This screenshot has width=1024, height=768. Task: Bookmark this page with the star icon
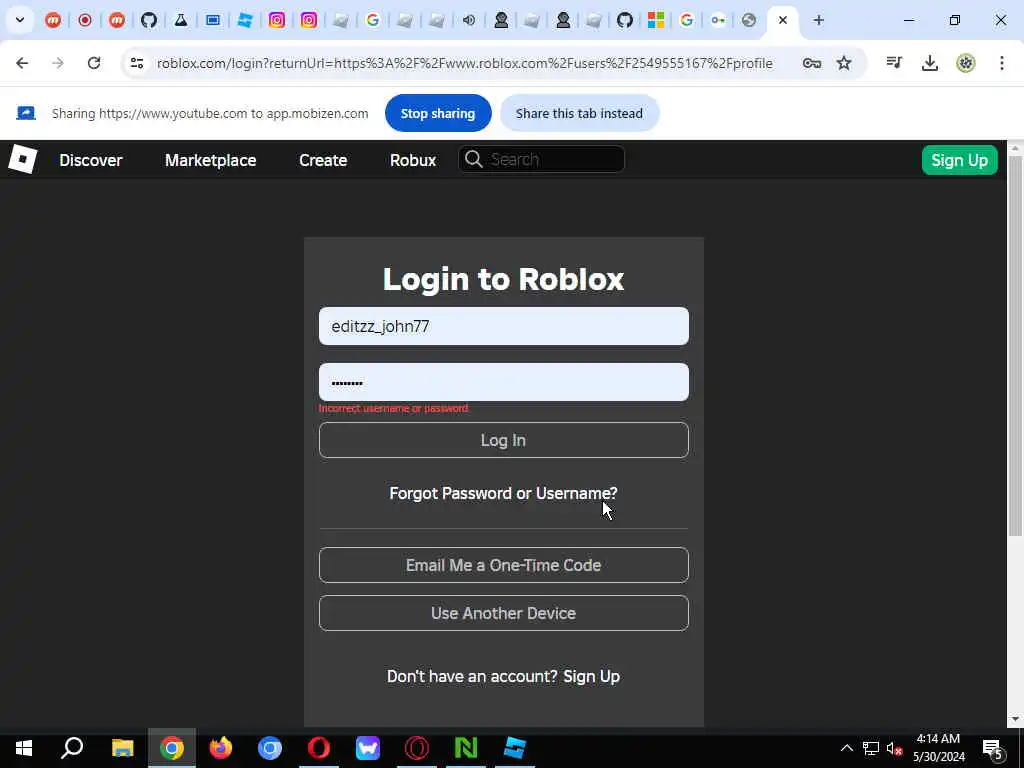coord(844,63)
